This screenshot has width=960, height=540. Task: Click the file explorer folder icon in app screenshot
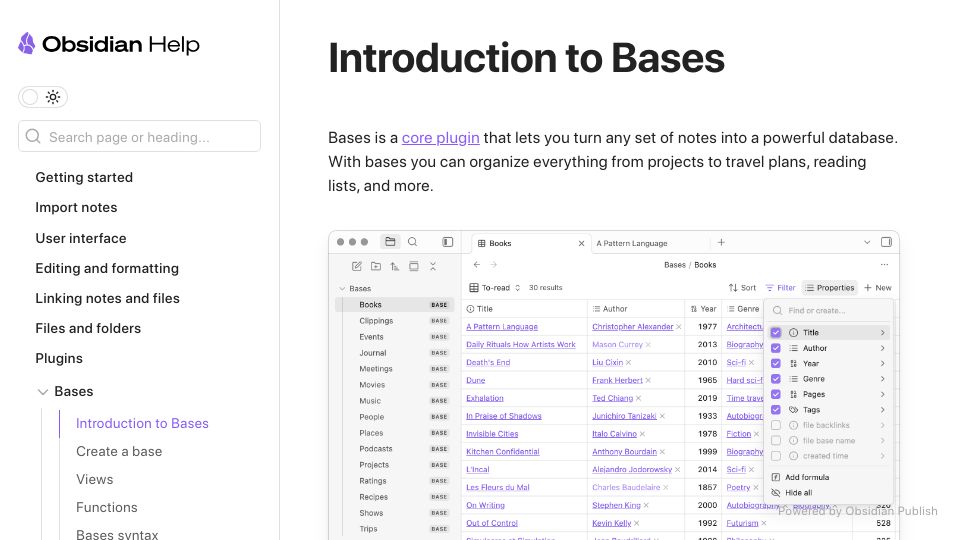tap(390, 242)
